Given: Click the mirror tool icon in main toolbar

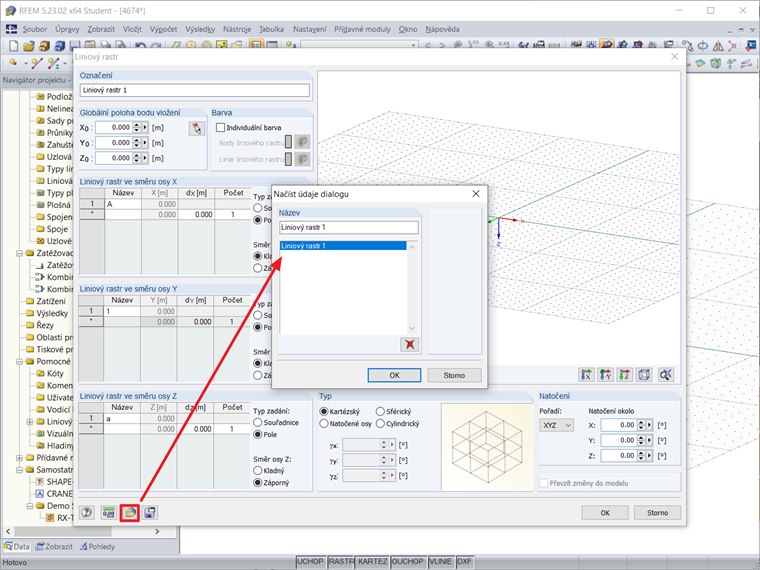Looking at the screenshot, I should 718,46.
